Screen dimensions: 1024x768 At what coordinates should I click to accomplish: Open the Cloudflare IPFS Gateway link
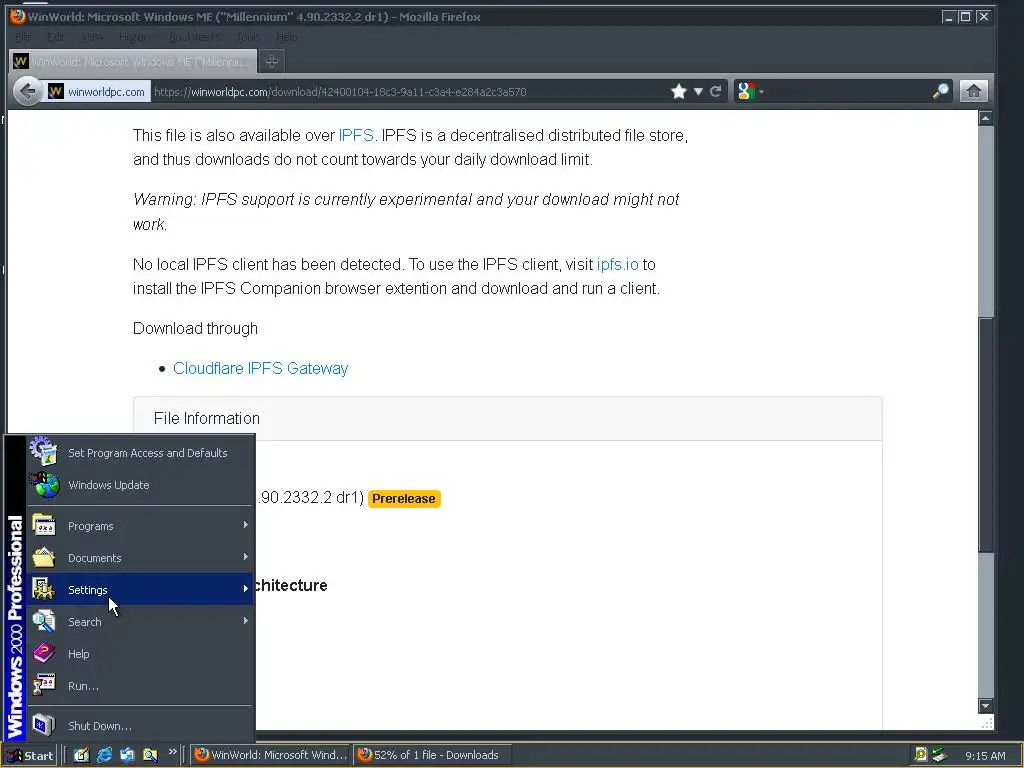(x=261, y=368)
